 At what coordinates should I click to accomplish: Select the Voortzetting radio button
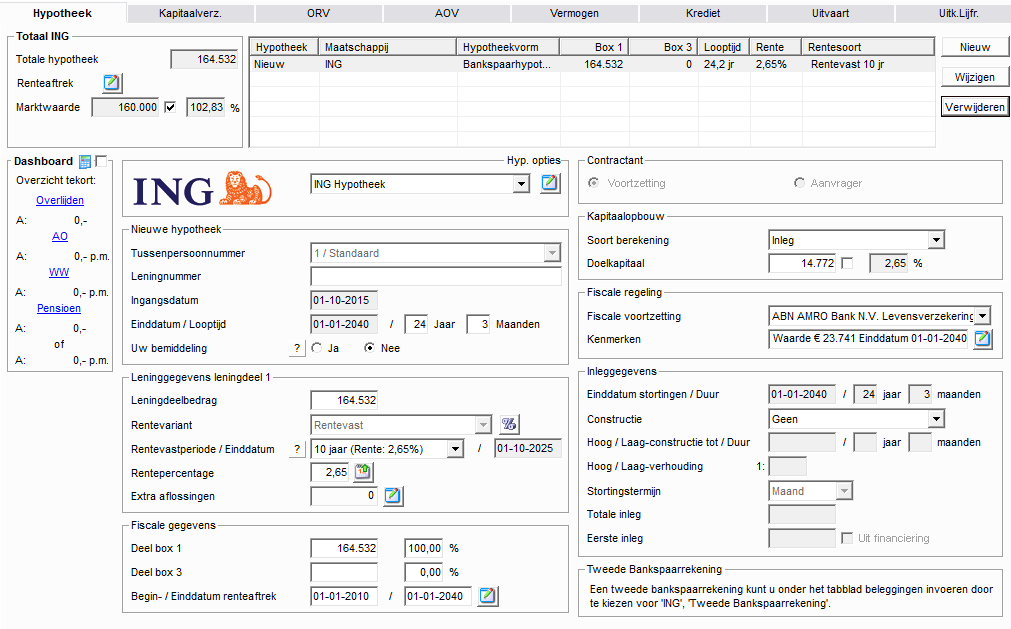(x=593, y=183)
